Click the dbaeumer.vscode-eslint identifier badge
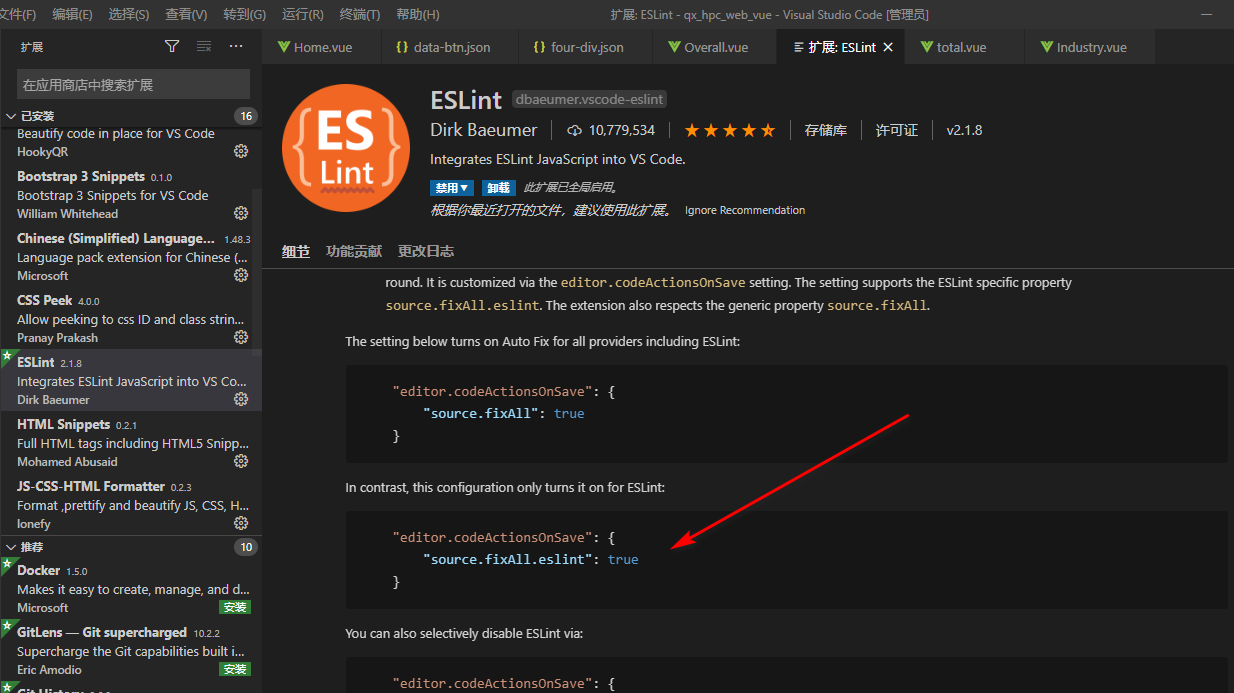The width and height of the screenshot is (1234, 693). 589,99
